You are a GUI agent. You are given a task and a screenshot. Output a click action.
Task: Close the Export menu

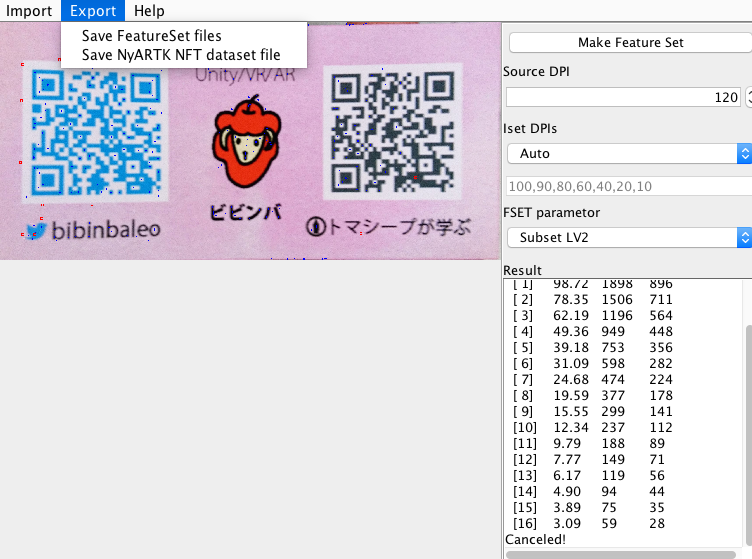coord(93,11)
